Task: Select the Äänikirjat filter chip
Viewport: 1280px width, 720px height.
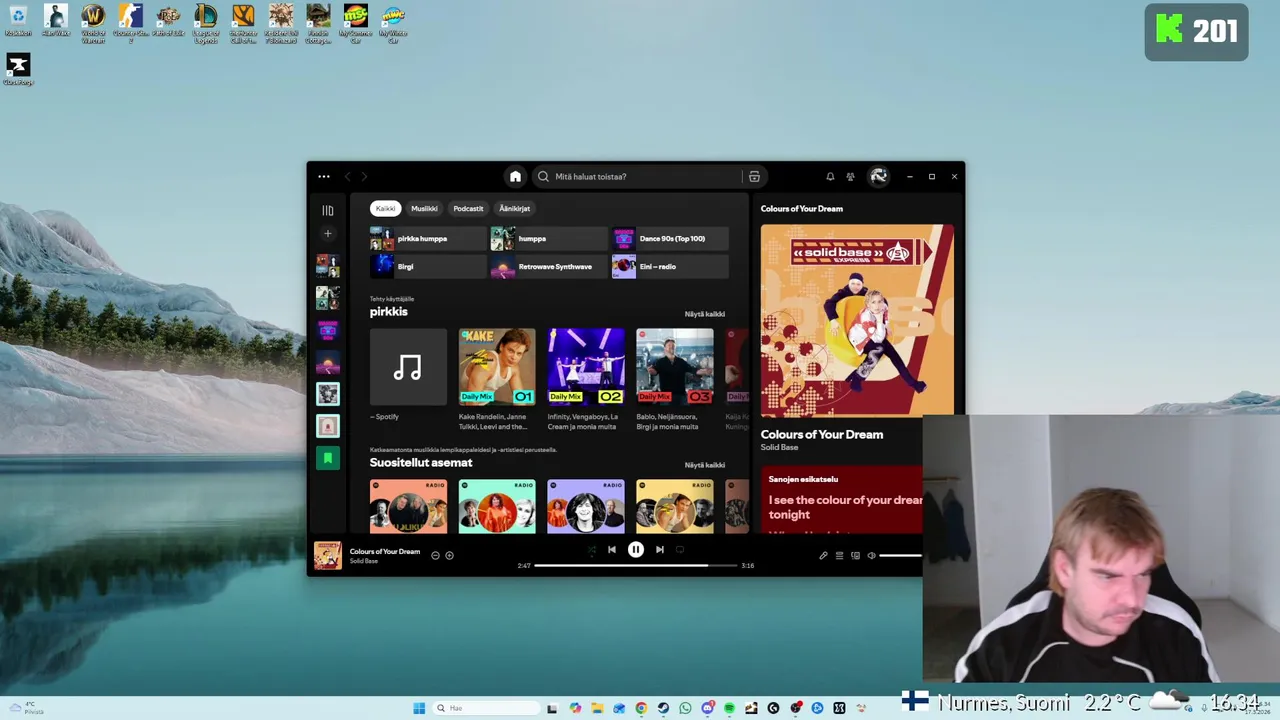Action: coord(515,209)
